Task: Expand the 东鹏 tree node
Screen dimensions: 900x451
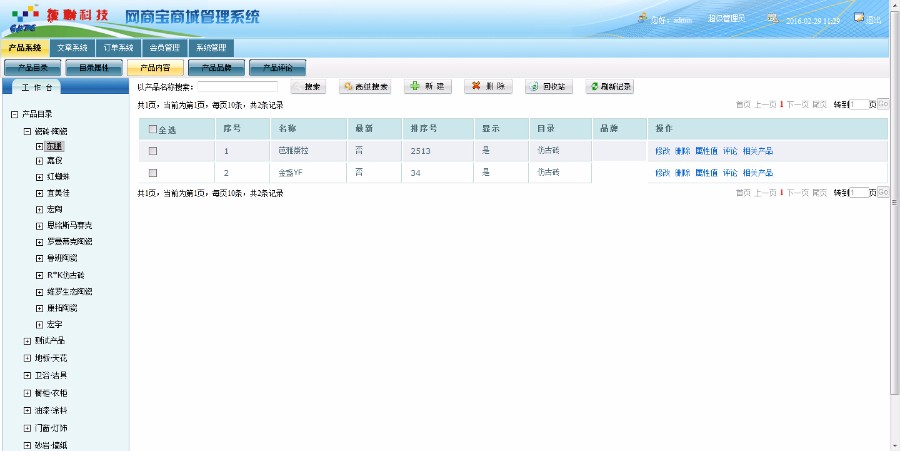Action: coord(40,146)
